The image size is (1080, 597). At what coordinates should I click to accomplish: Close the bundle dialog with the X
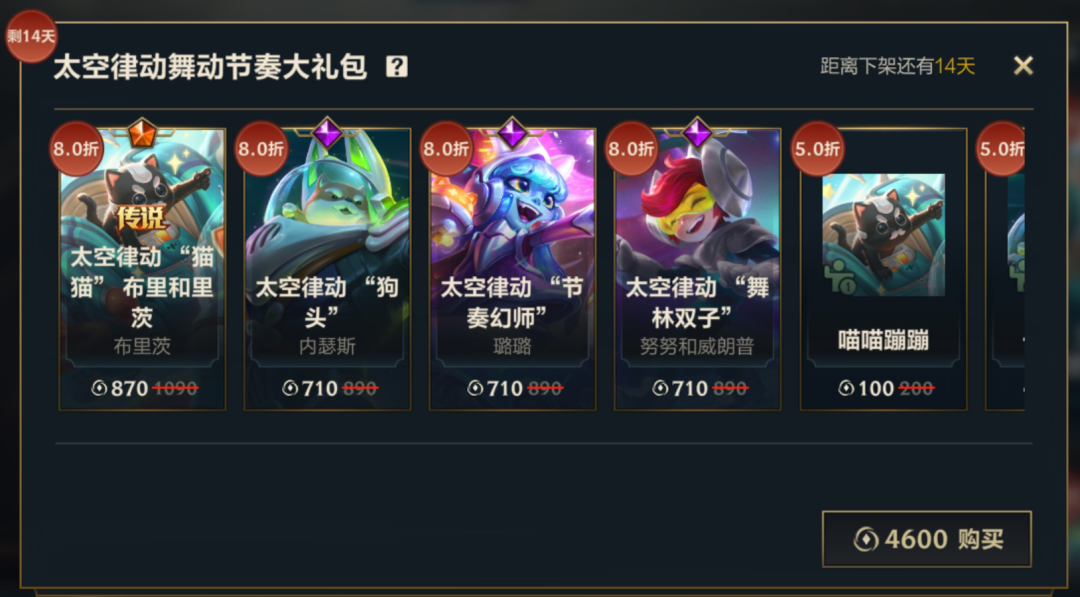1024,65
